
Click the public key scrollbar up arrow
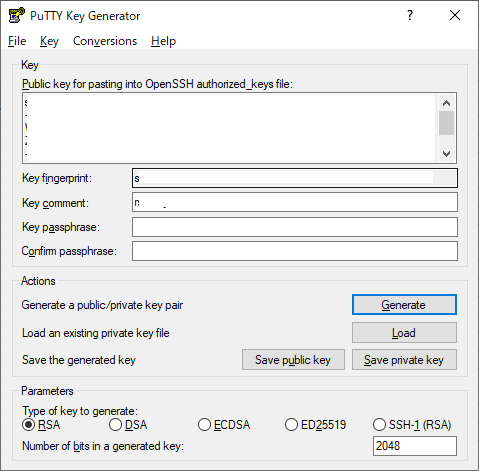click(447, 103)
